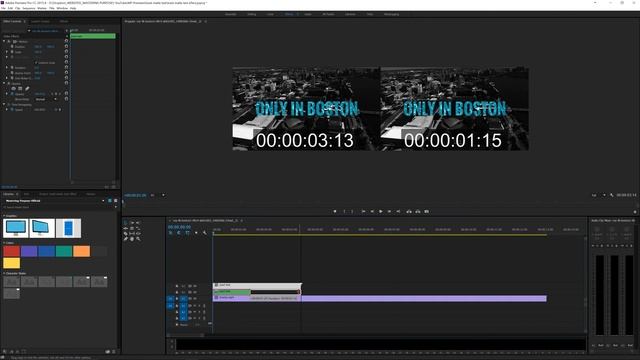
Task: Toggle the Uniform Scale checkbox
Action: [36, 63]
